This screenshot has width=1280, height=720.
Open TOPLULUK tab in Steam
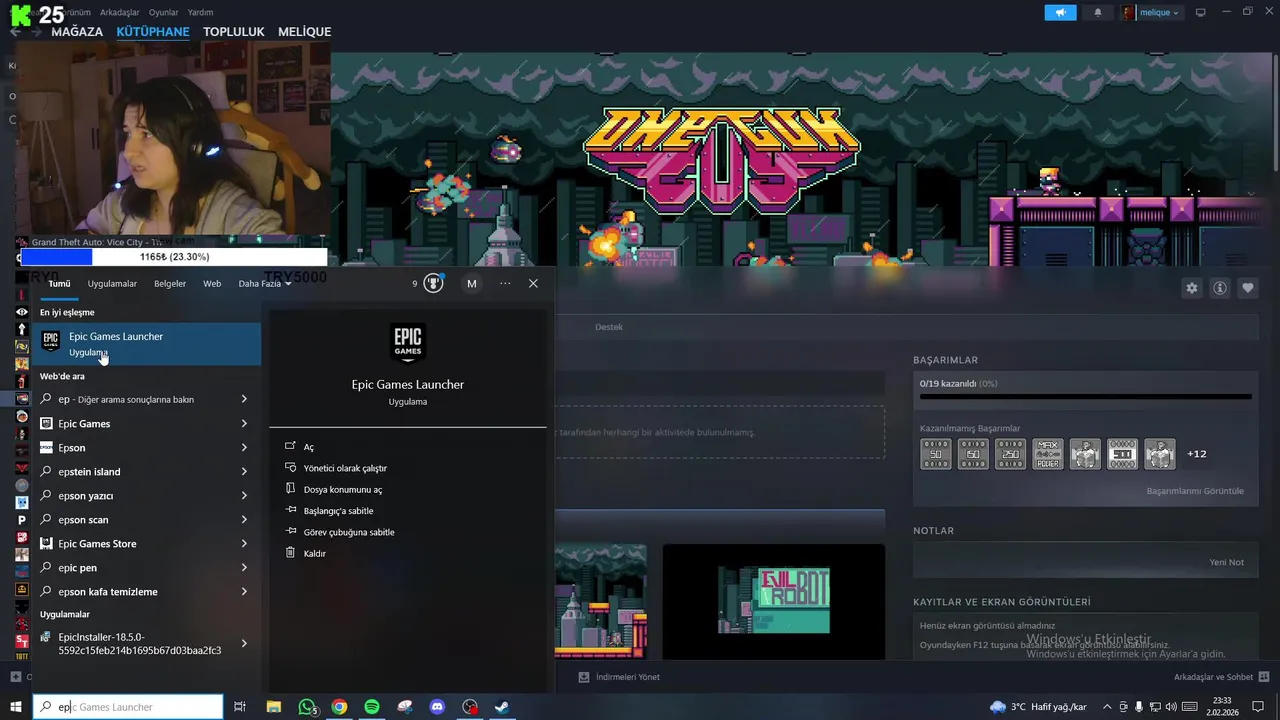pyautogui.click(x=234, y=31)
